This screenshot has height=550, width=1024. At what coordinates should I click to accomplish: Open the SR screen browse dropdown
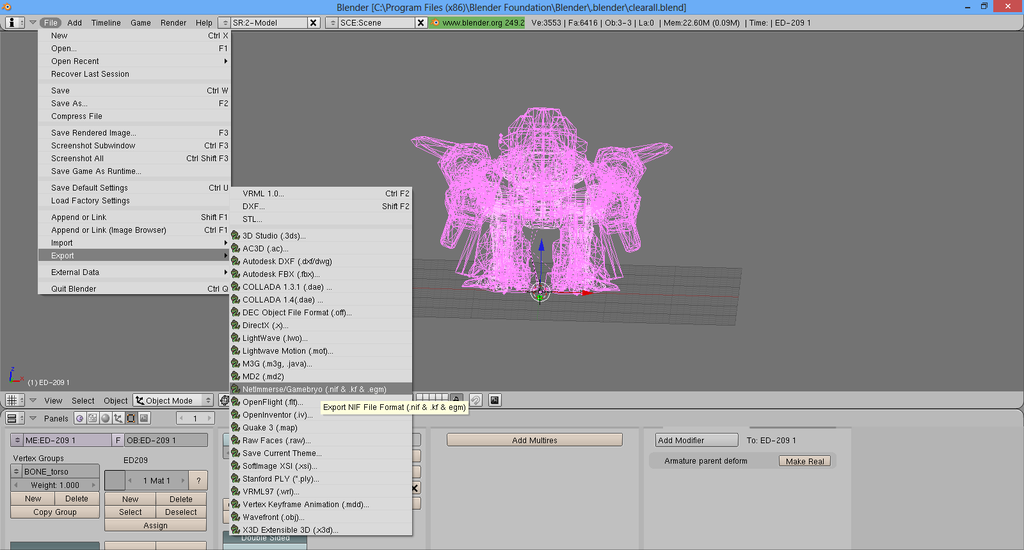coord(223,23)
